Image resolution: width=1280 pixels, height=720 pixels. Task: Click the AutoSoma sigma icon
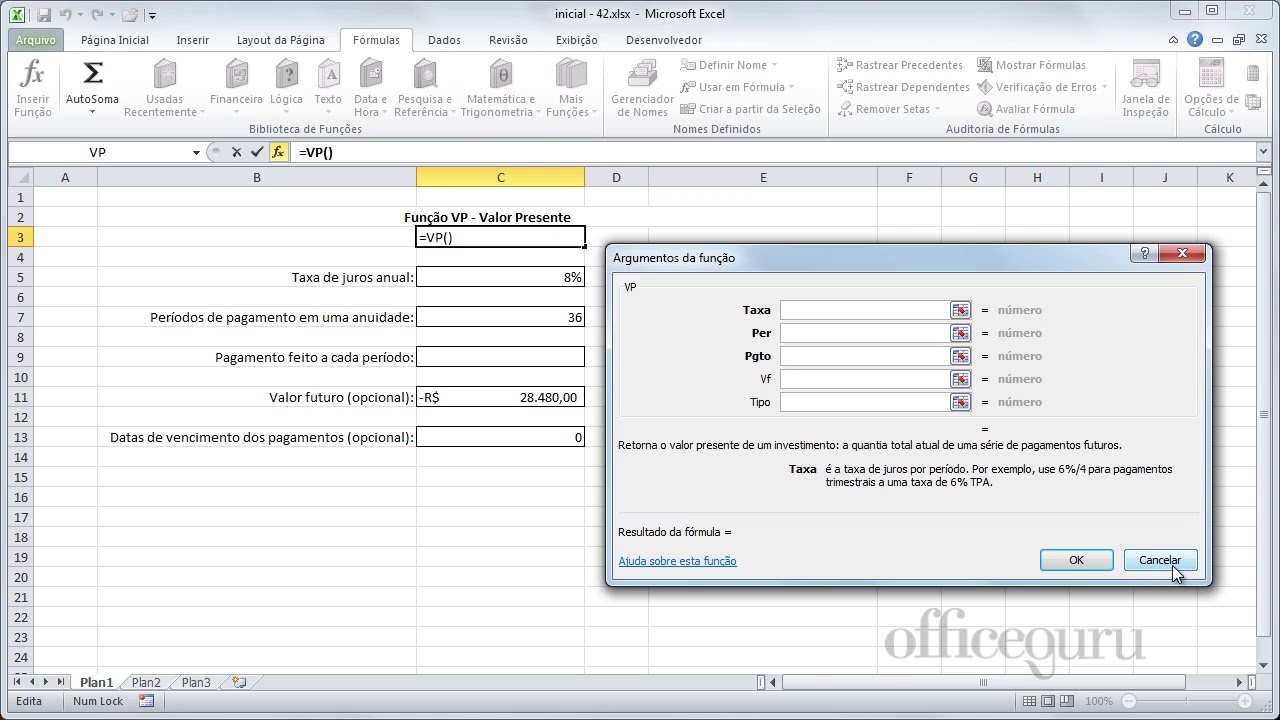point(92,74)
